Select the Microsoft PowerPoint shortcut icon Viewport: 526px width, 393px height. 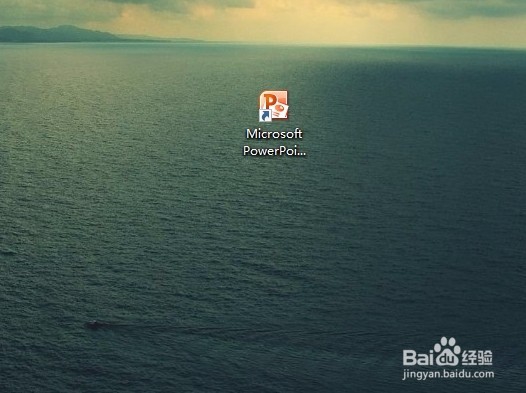coord(274,106)
